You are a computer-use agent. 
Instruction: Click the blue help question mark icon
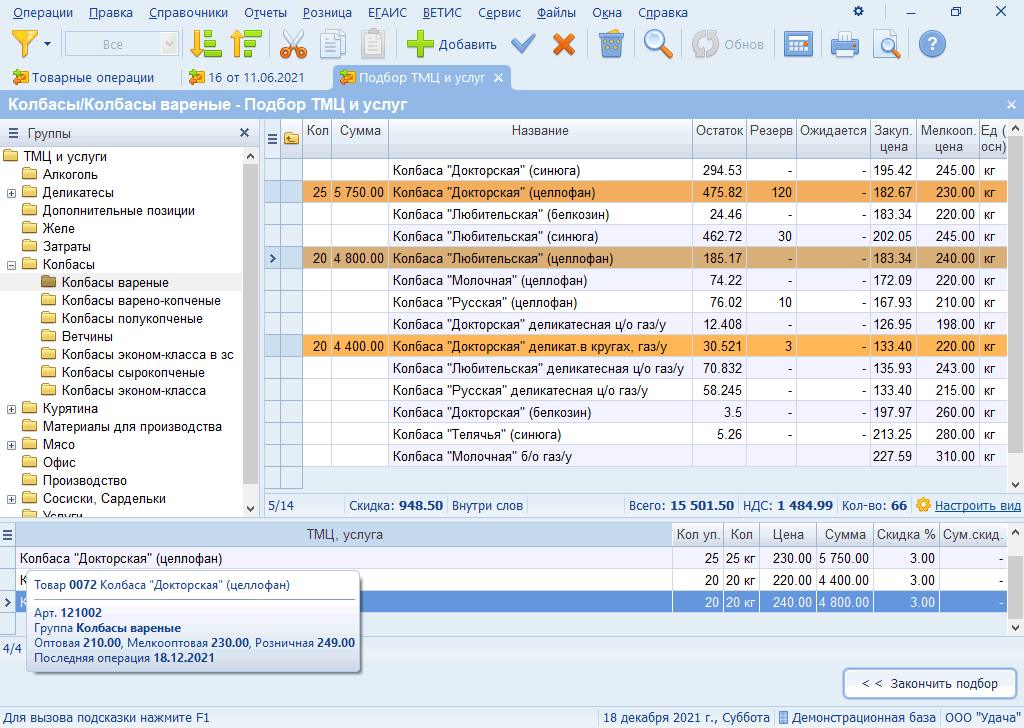click(x=932, y=44)
